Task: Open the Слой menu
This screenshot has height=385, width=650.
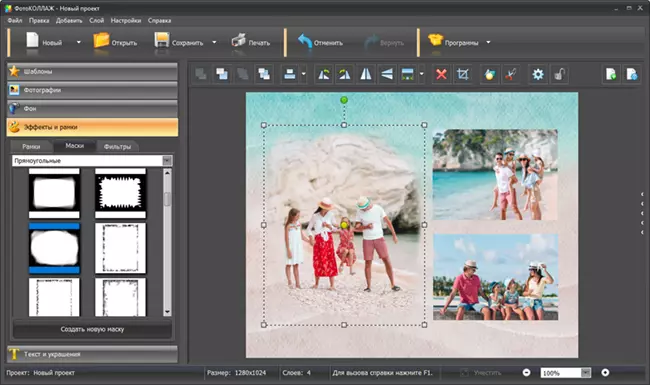Action: (96, 20)
